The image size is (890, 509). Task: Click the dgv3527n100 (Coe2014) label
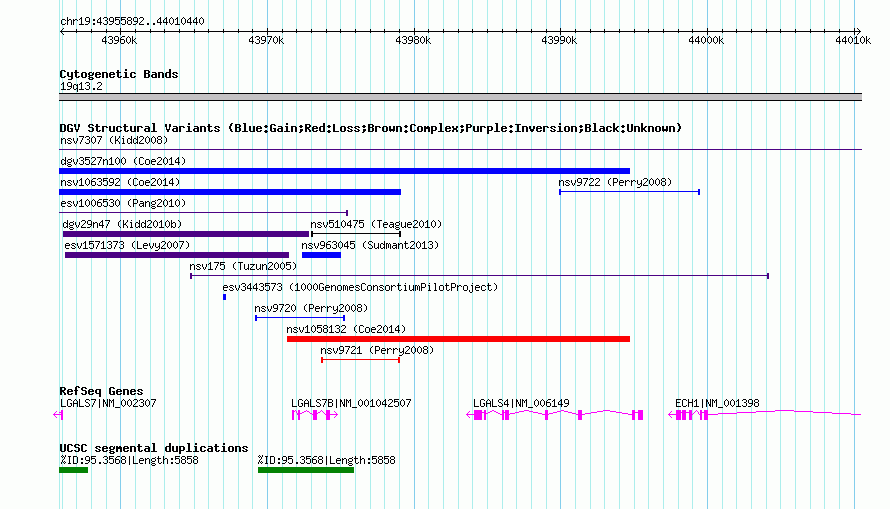(123, 161)
